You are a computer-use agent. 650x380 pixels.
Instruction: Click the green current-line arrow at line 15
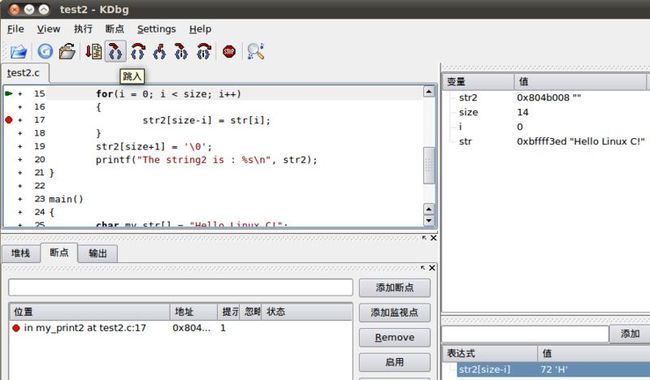(x=9, y=94)
